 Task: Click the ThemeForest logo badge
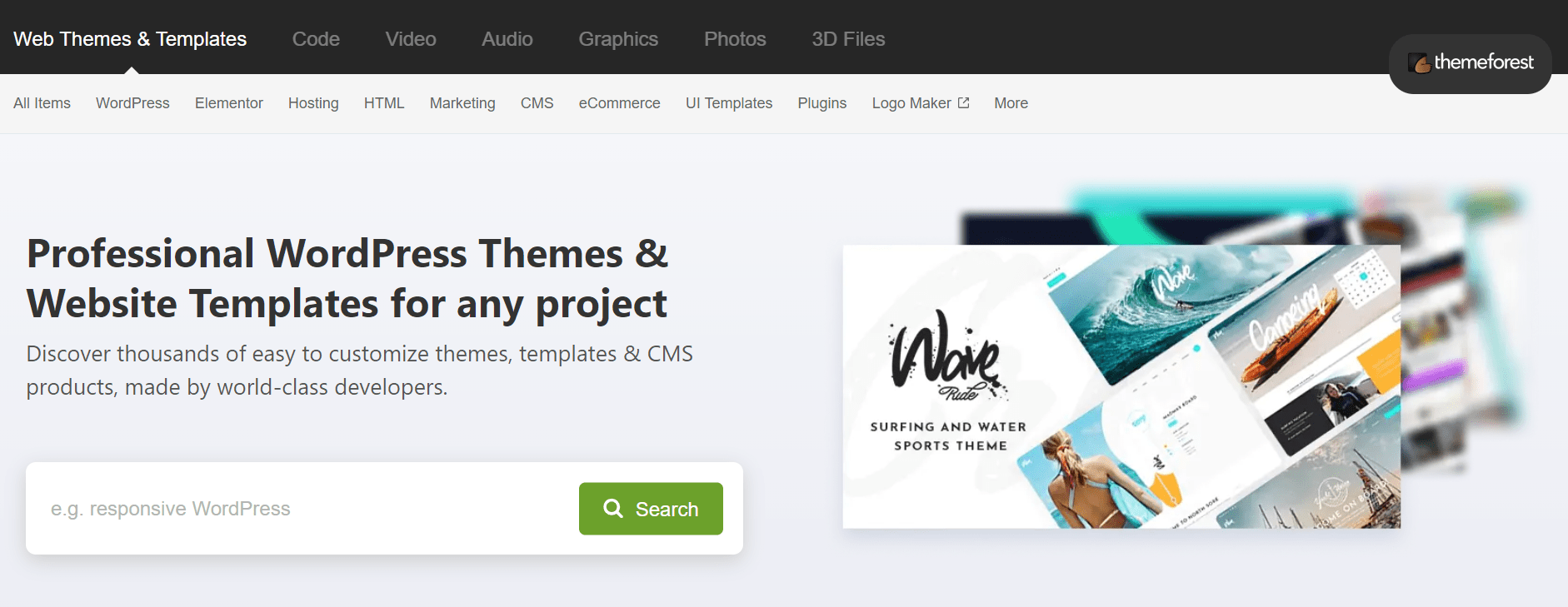click(1470, 63)
